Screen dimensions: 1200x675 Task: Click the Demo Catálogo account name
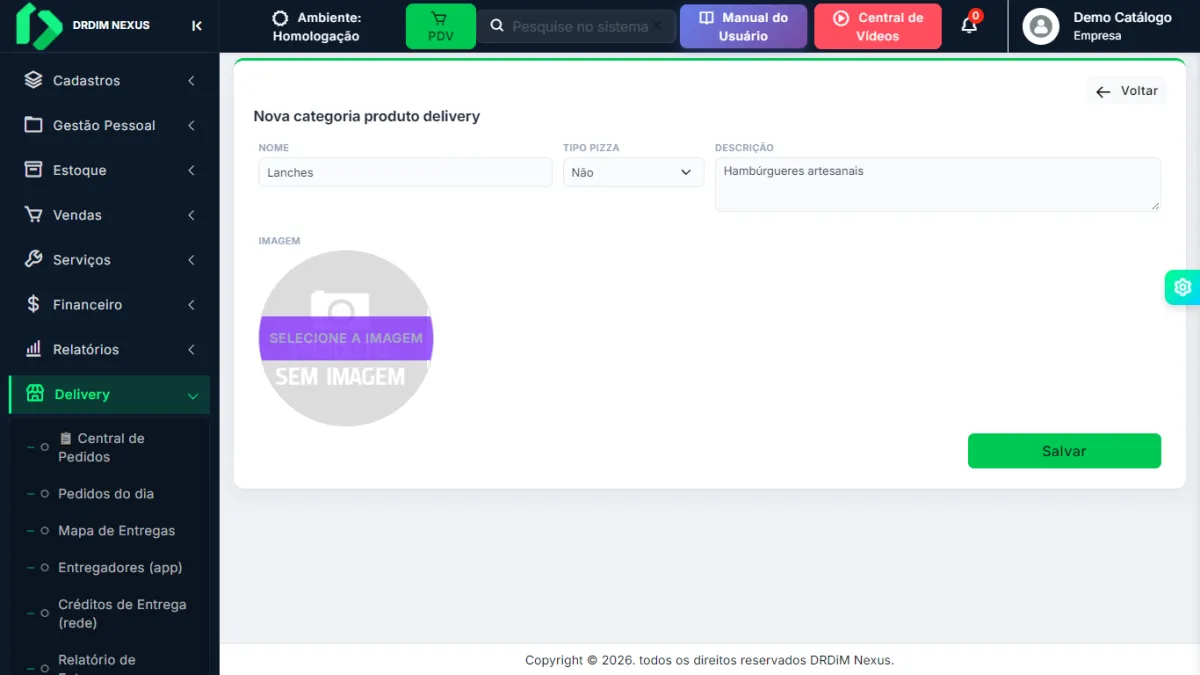1122,17
